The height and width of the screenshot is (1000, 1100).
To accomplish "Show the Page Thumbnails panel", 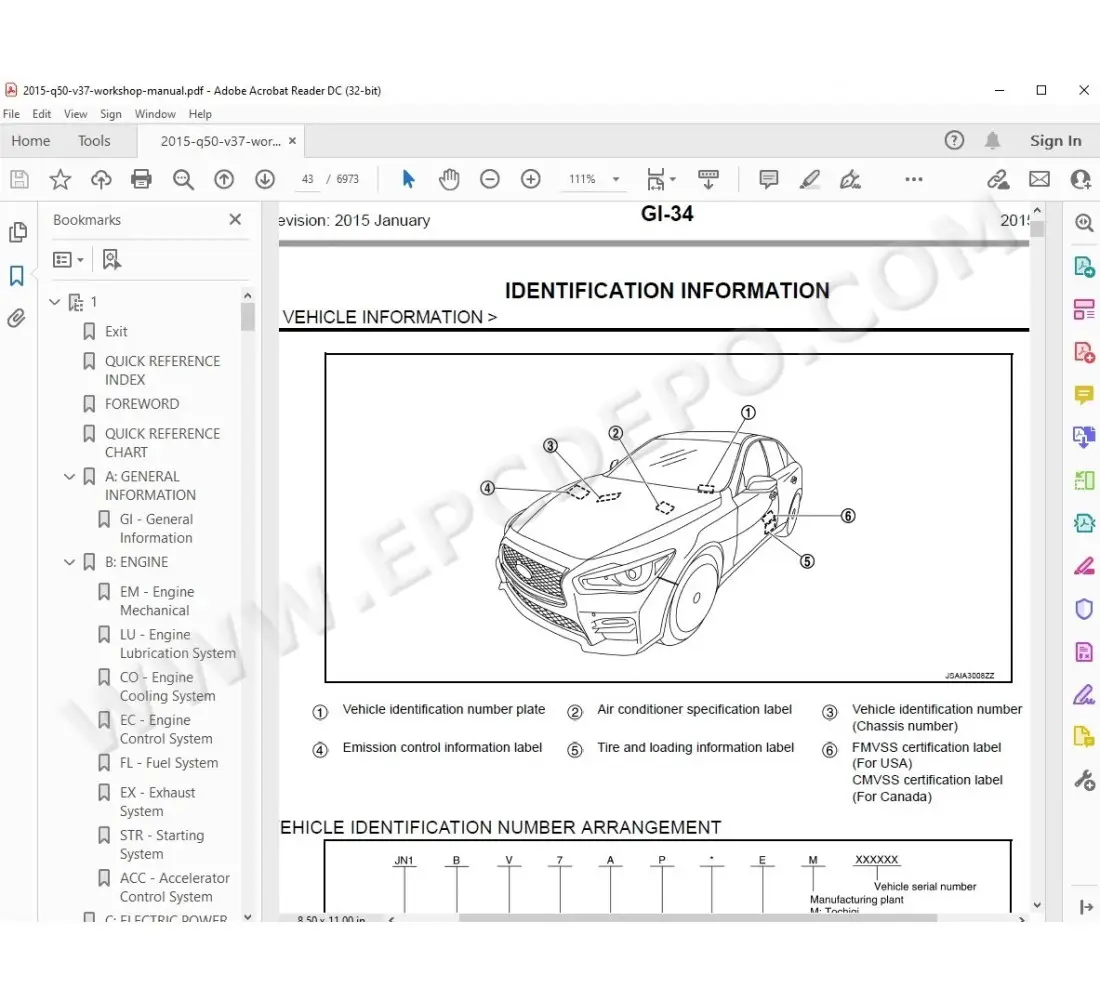I will pyautogui.click(x=18, y=231).
